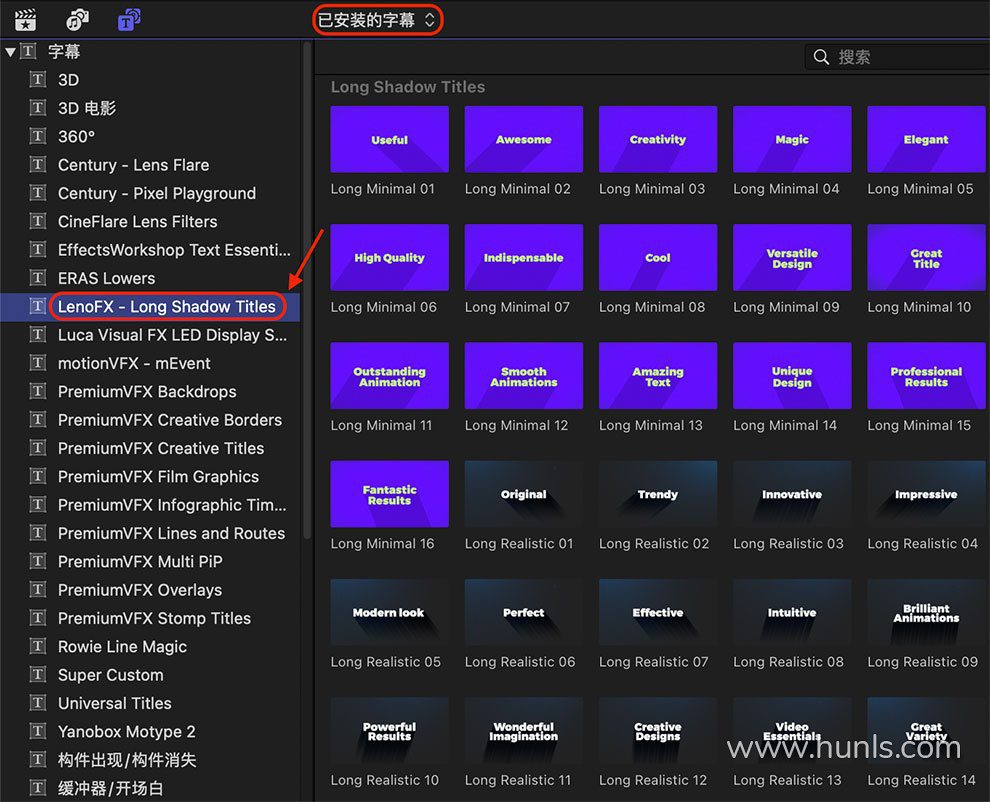Viewport: 990px width, 802px height.
Task: Select the Long Realistic 02 'Trendy' thumbnail
Action: [x=658, y=494]
